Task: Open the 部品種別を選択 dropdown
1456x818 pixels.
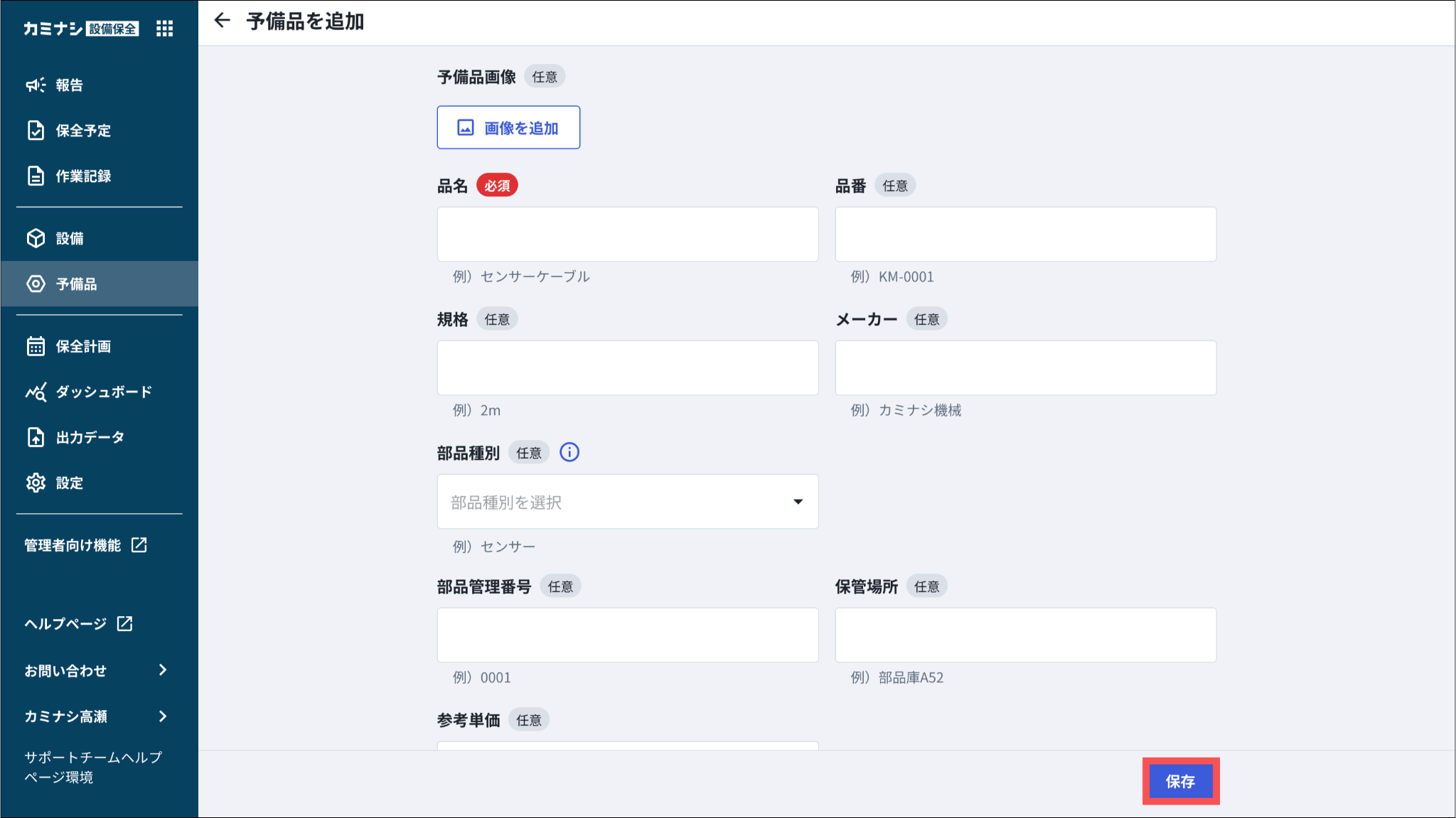Action: coord(627,502)
